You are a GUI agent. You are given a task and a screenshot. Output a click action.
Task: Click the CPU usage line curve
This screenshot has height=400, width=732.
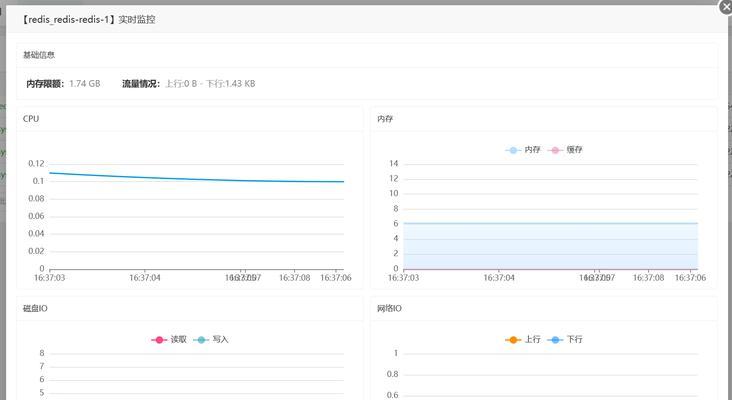(197, 178)
